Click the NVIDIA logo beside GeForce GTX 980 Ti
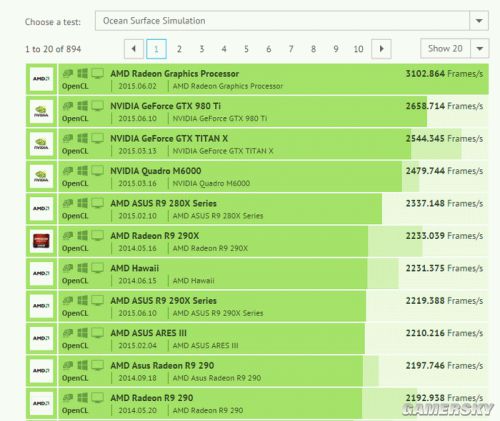The width and height of the screenshot is (500, 421). (x=41, y=111)
